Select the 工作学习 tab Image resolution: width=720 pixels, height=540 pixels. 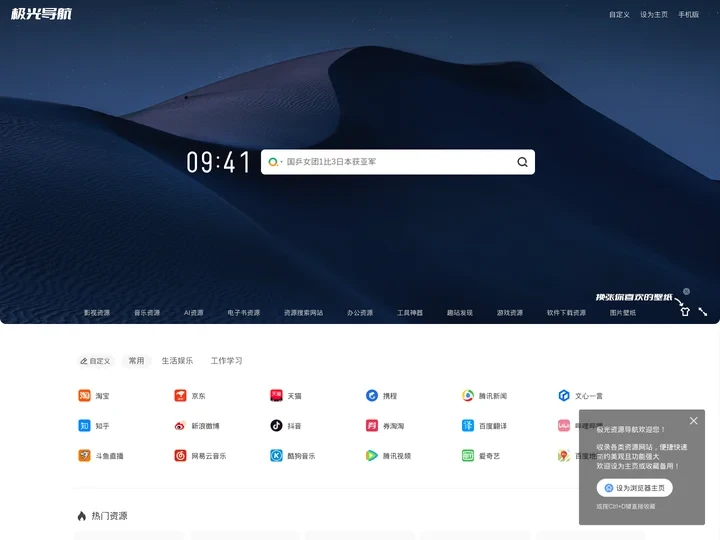pyautogui.click(x=226, y=361)
